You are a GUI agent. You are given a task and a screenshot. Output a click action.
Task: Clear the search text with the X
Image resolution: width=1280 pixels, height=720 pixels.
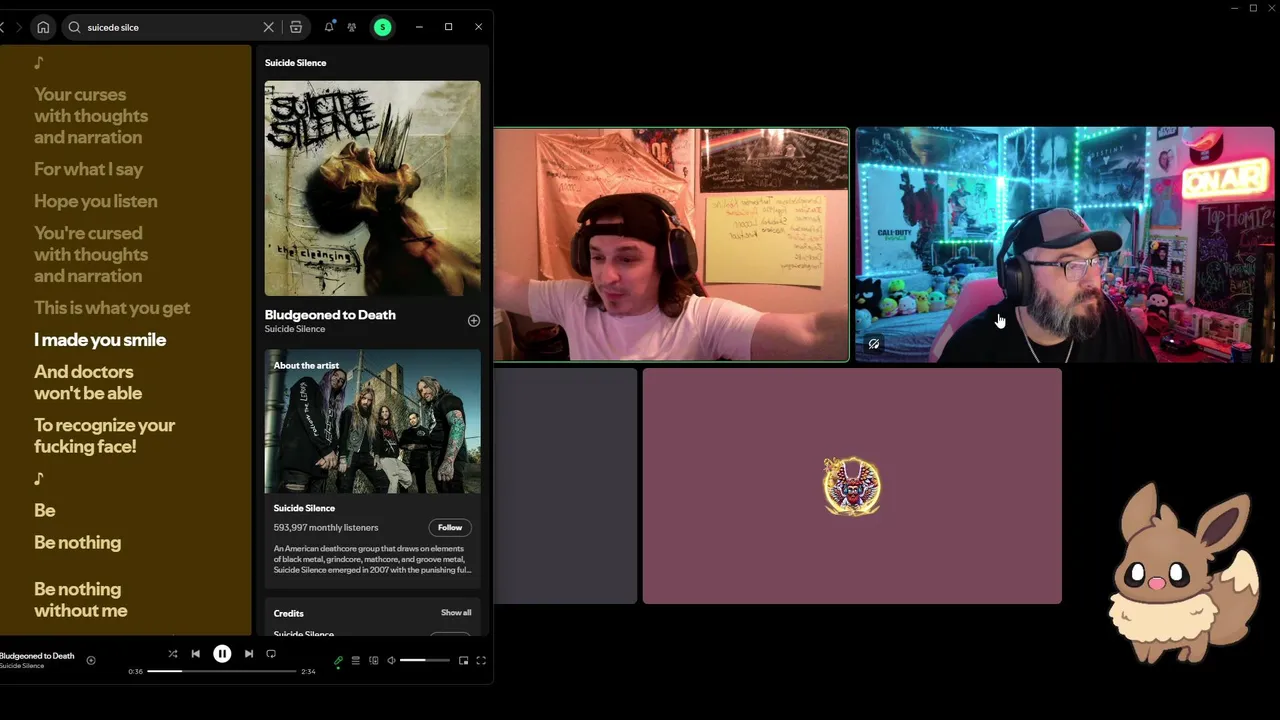[268, 27]
